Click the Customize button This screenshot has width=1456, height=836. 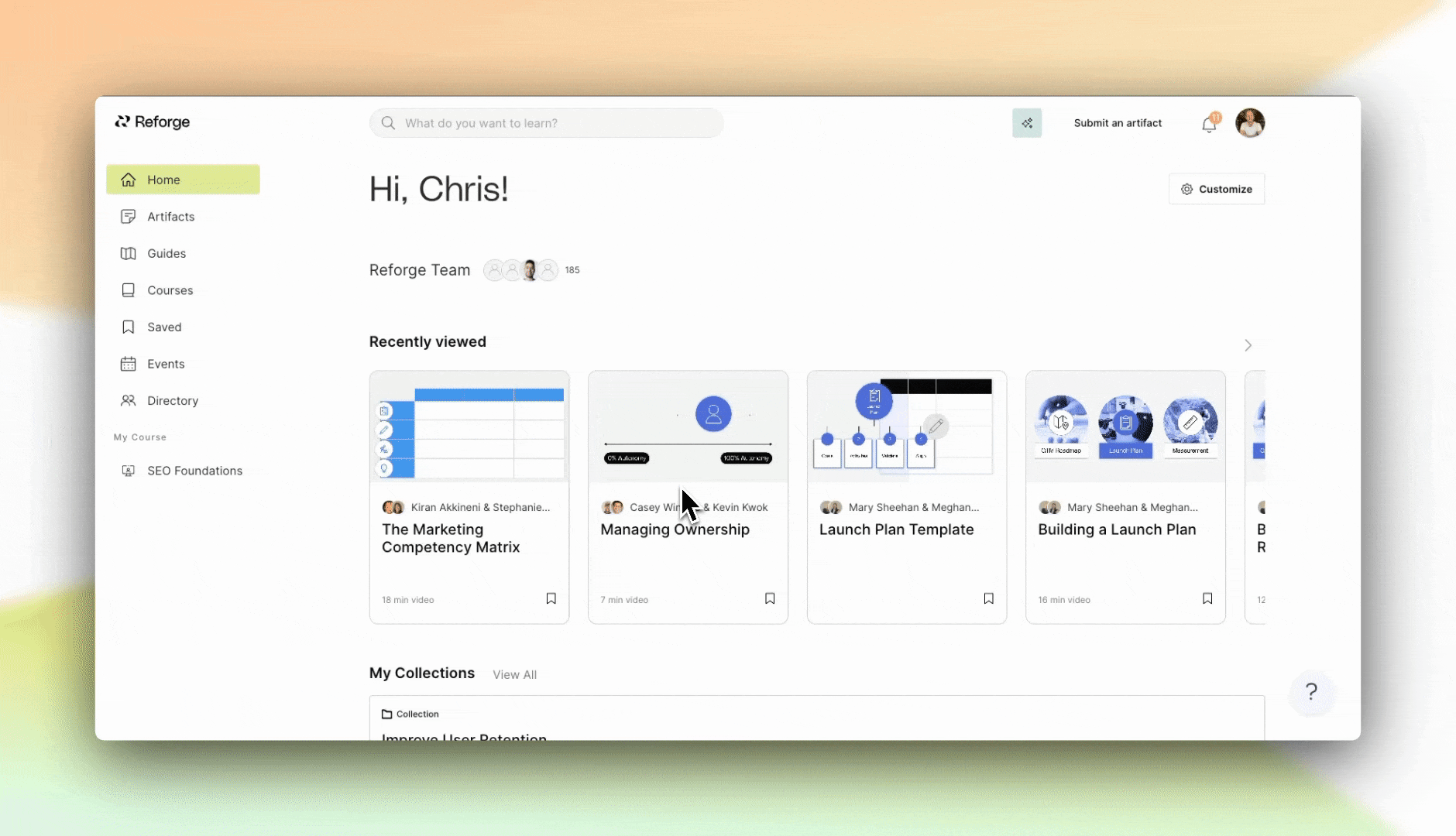point(1217,189)
